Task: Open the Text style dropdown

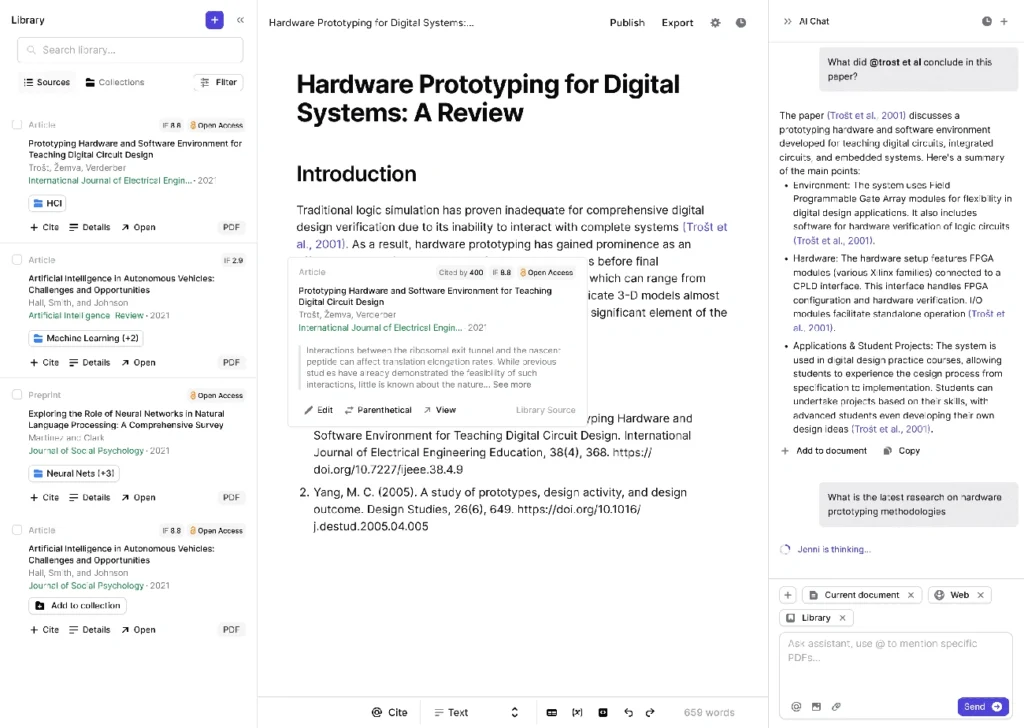Action: coord(476,712)
